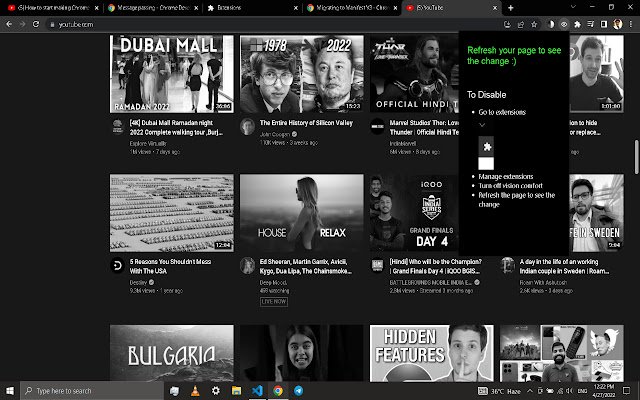
Task: Open File Explorer from the taskbar
Action: tap(236, 391)
